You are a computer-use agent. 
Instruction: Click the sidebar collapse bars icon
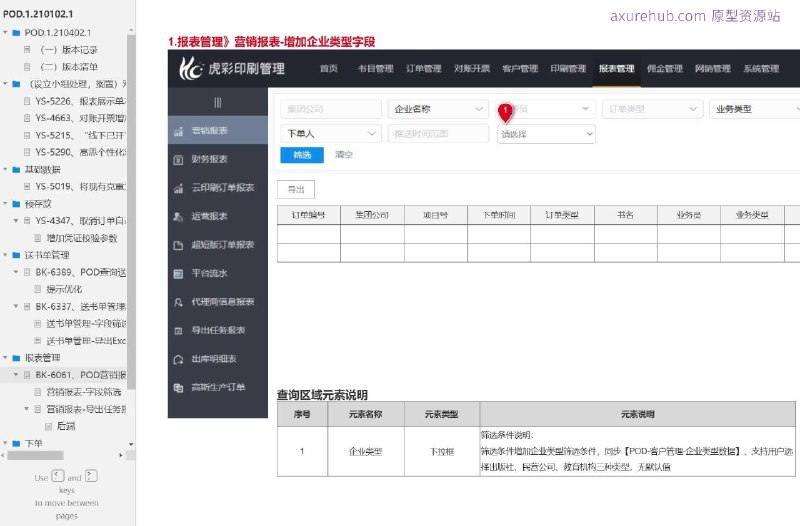tap(218, 103)
